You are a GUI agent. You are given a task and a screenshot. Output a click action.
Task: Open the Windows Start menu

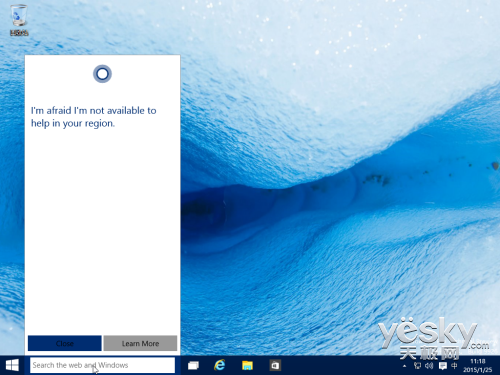[x=12, y=365]
